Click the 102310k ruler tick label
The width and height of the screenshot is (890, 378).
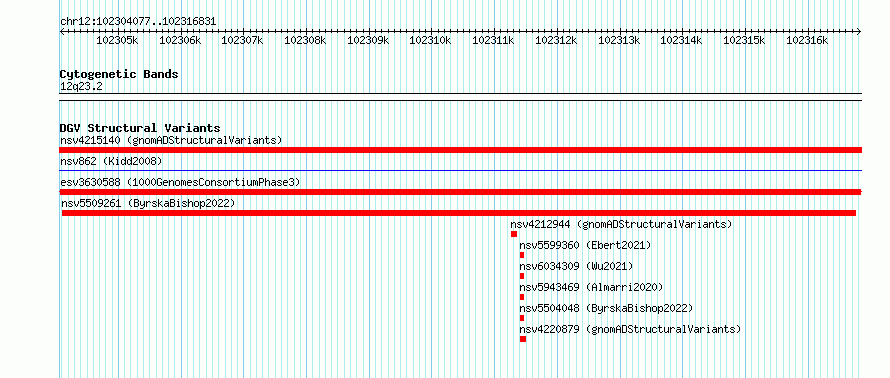(x=430, y=40)
